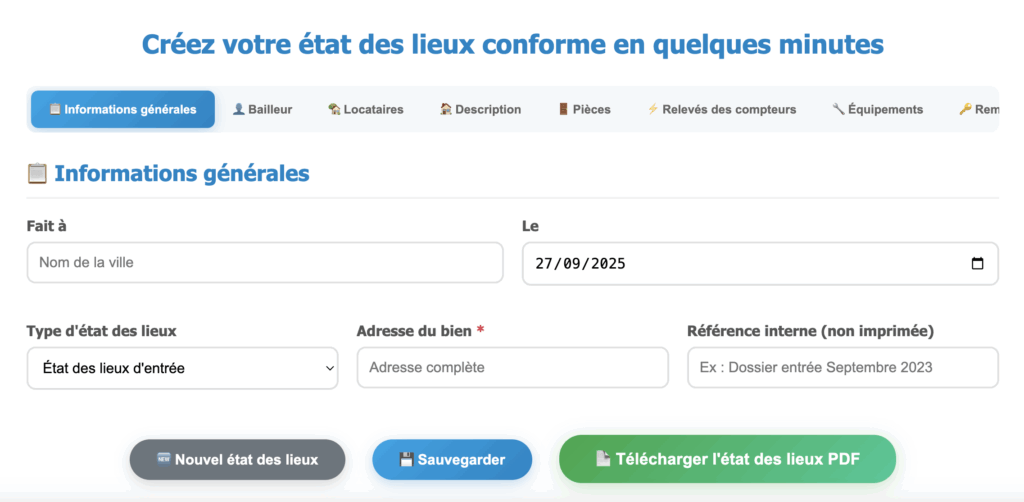Click the clipboard icon beside the section heading
The image size is (1024, 502).
pyautogui.click(x=37, y=174)
